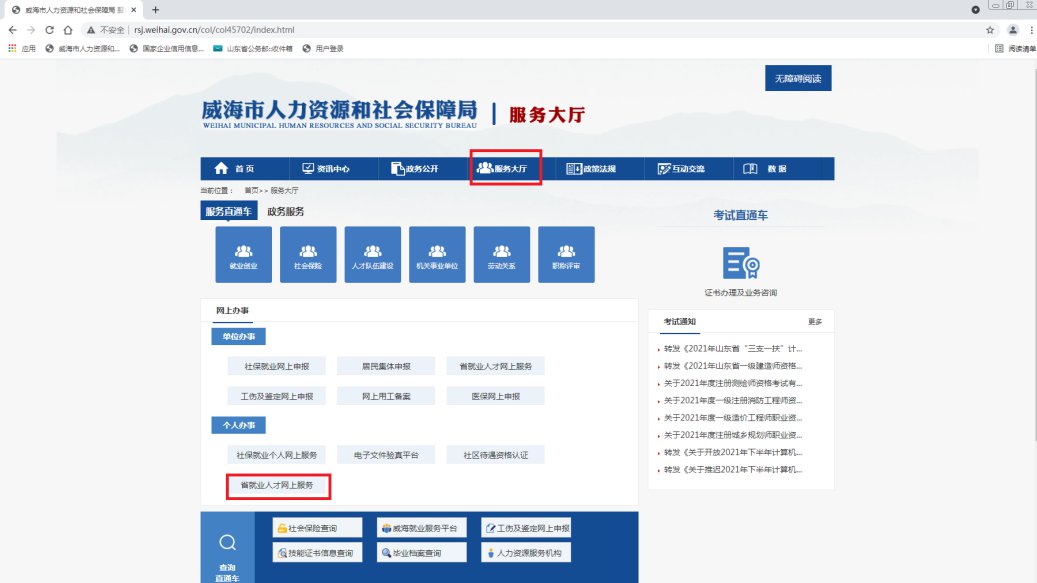Open the 社会保险查询 quick query button
Screen dimensions: 1037x583
click(x=317, y=527)
